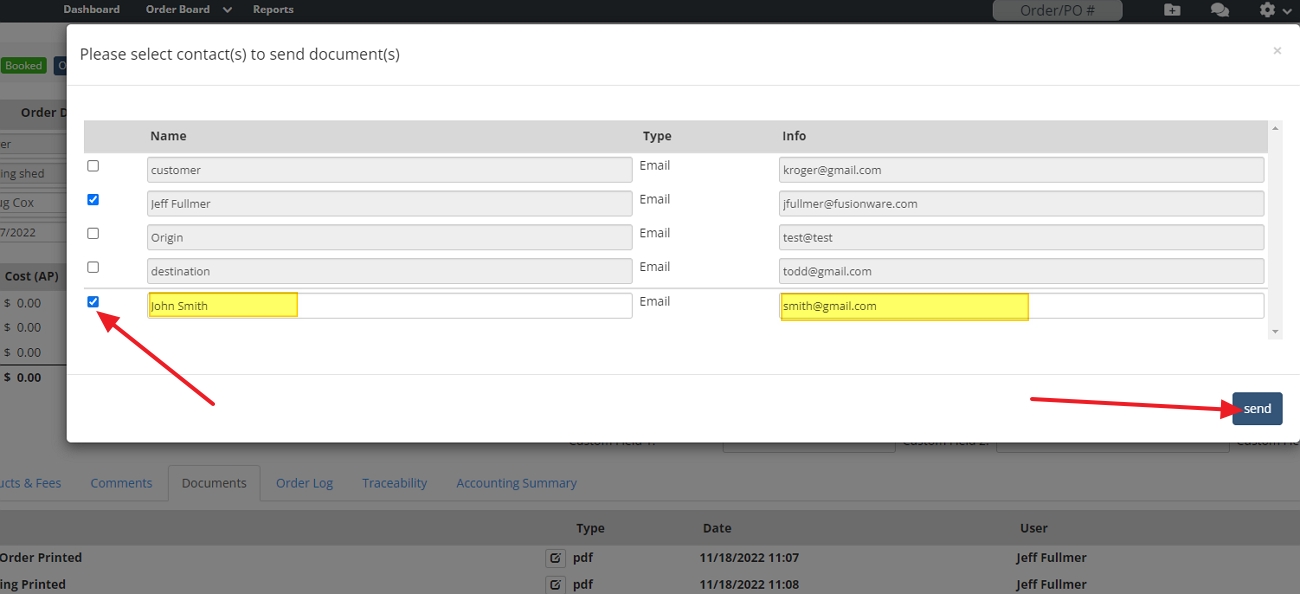Viewport: 1300px width, 594px height.
Task: Click the send button
Action: [x=1256, y=408]
